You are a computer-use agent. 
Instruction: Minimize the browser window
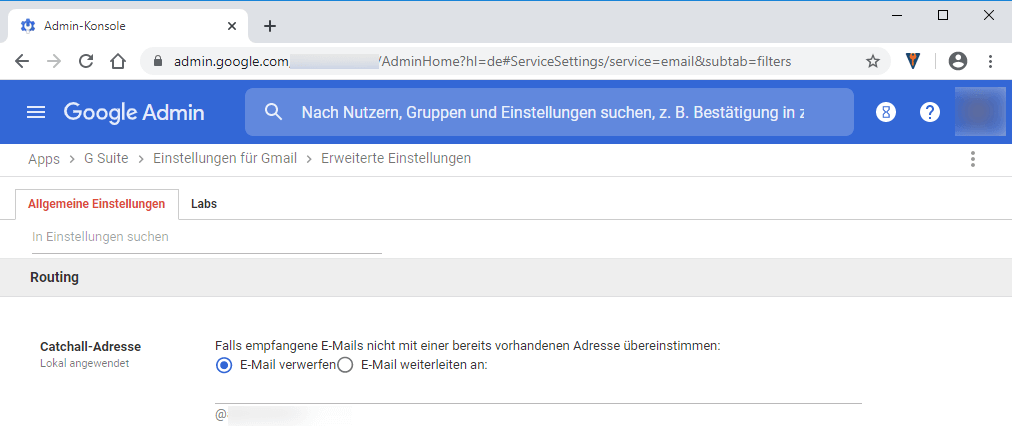tap(896, 15)
